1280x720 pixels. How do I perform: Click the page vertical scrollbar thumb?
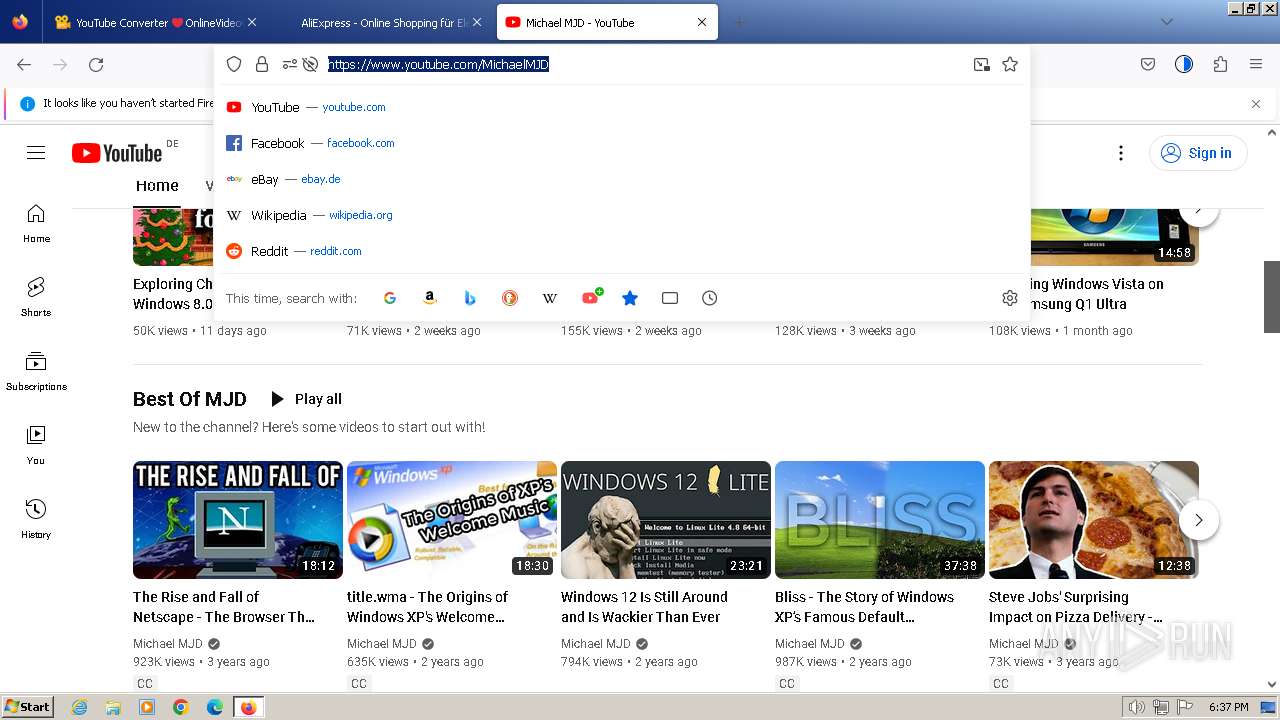(x=1272, y=296)
